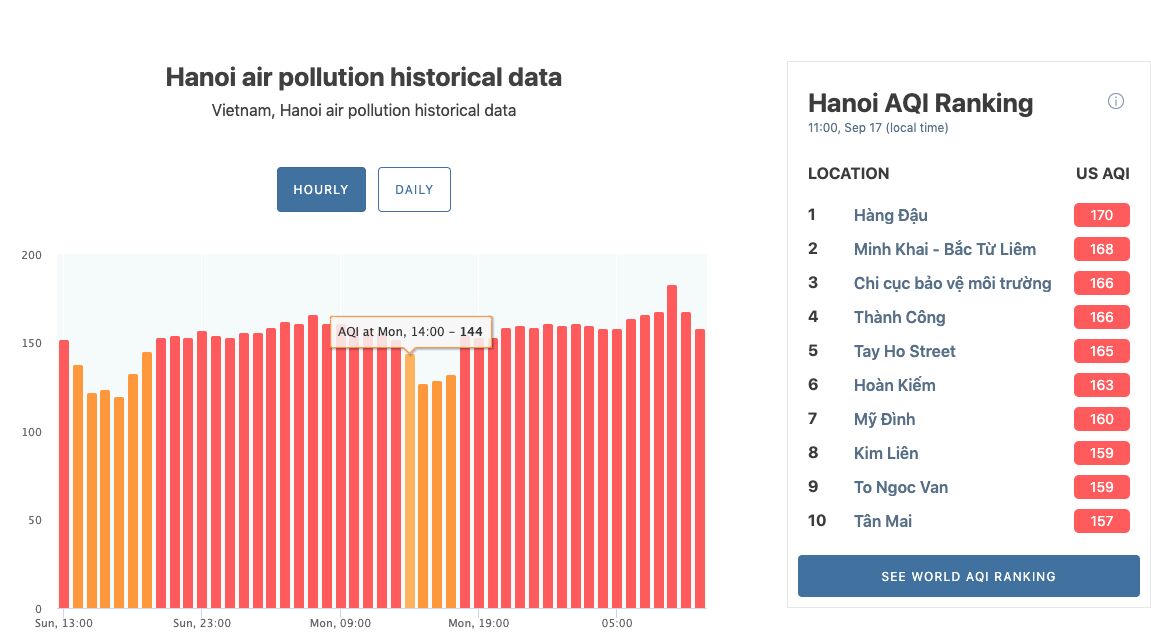This screenshot has height=635, width=1151.
Task: Click the info icon beside Hanoi AQI Ranking
Action: [1116, 101]
